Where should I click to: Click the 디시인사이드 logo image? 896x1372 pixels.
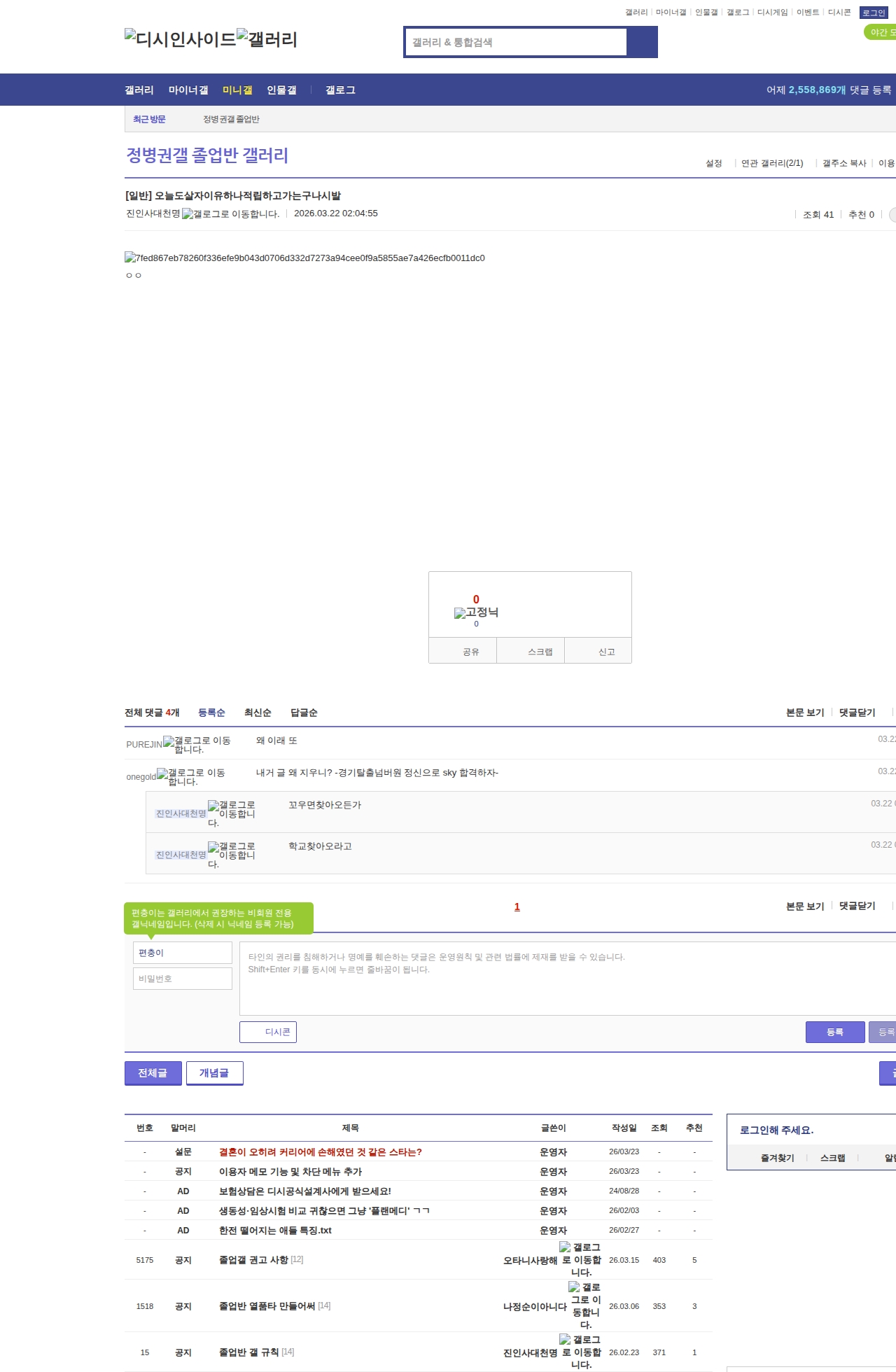coord(180,39)
